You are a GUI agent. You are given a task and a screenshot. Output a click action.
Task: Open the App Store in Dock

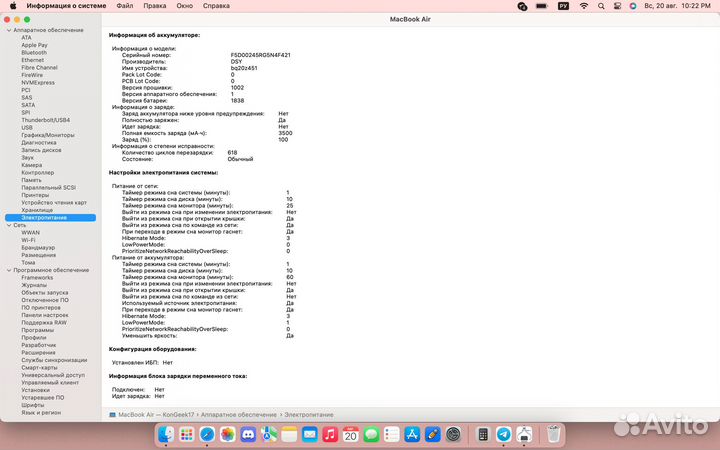point(412,434)
